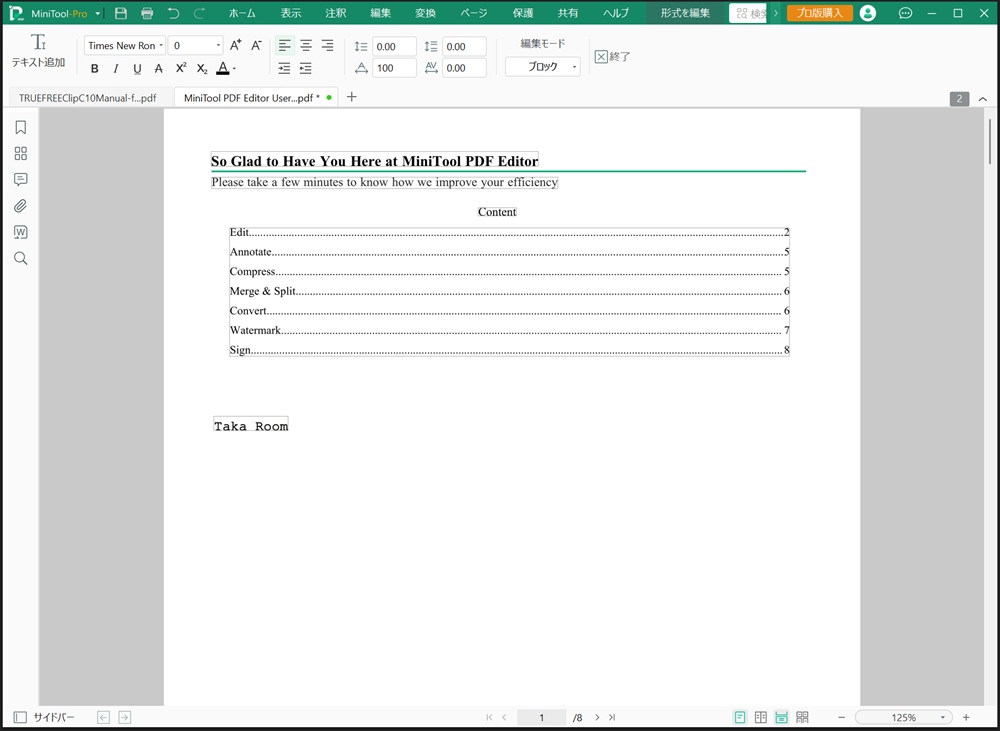
Task: Align text right
Action: click(x=327, y=45)
